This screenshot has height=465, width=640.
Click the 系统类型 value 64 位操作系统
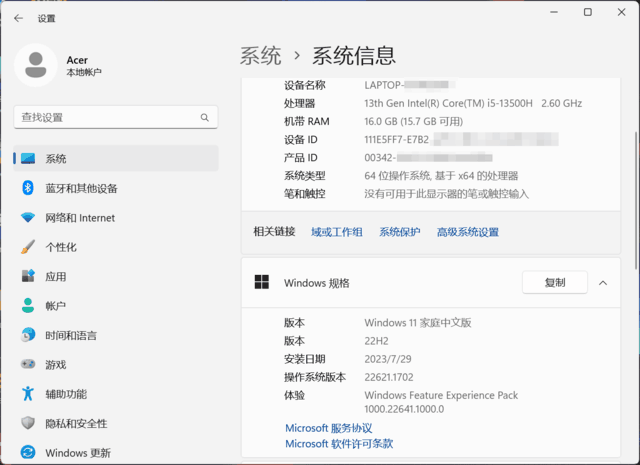(x=441, y=176)
